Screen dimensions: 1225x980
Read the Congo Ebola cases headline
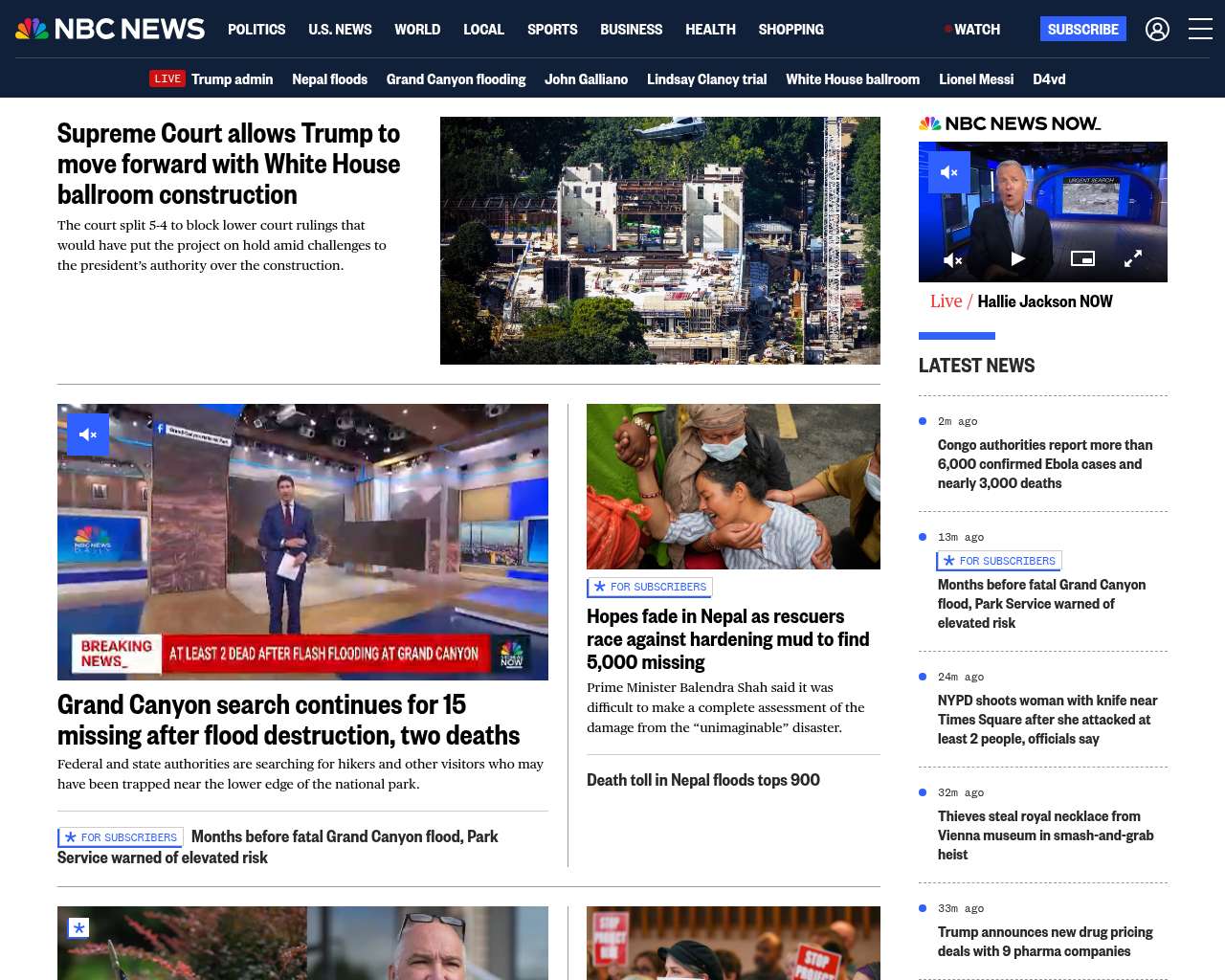pyautogui.click(x=1045, y=464)
